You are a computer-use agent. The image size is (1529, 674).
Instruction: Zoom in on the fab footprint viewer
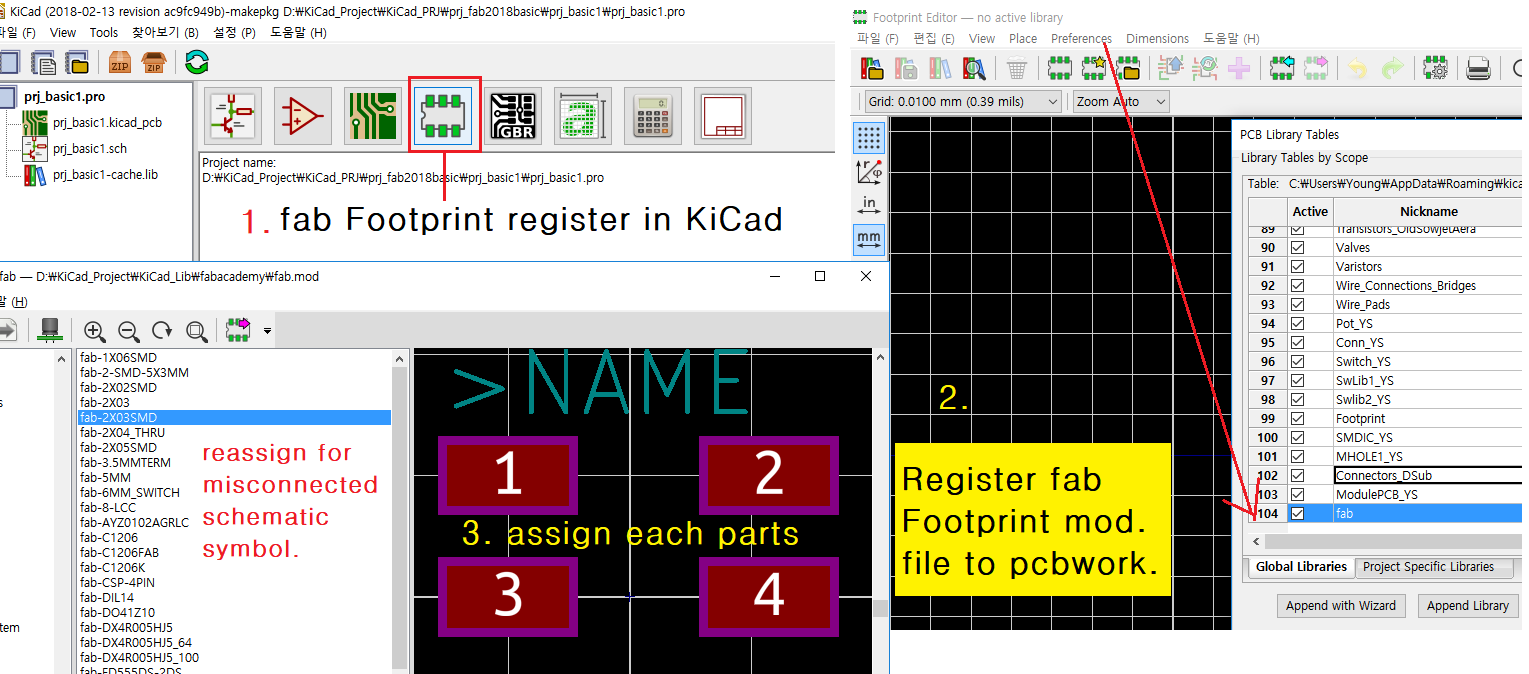point(95,330)
